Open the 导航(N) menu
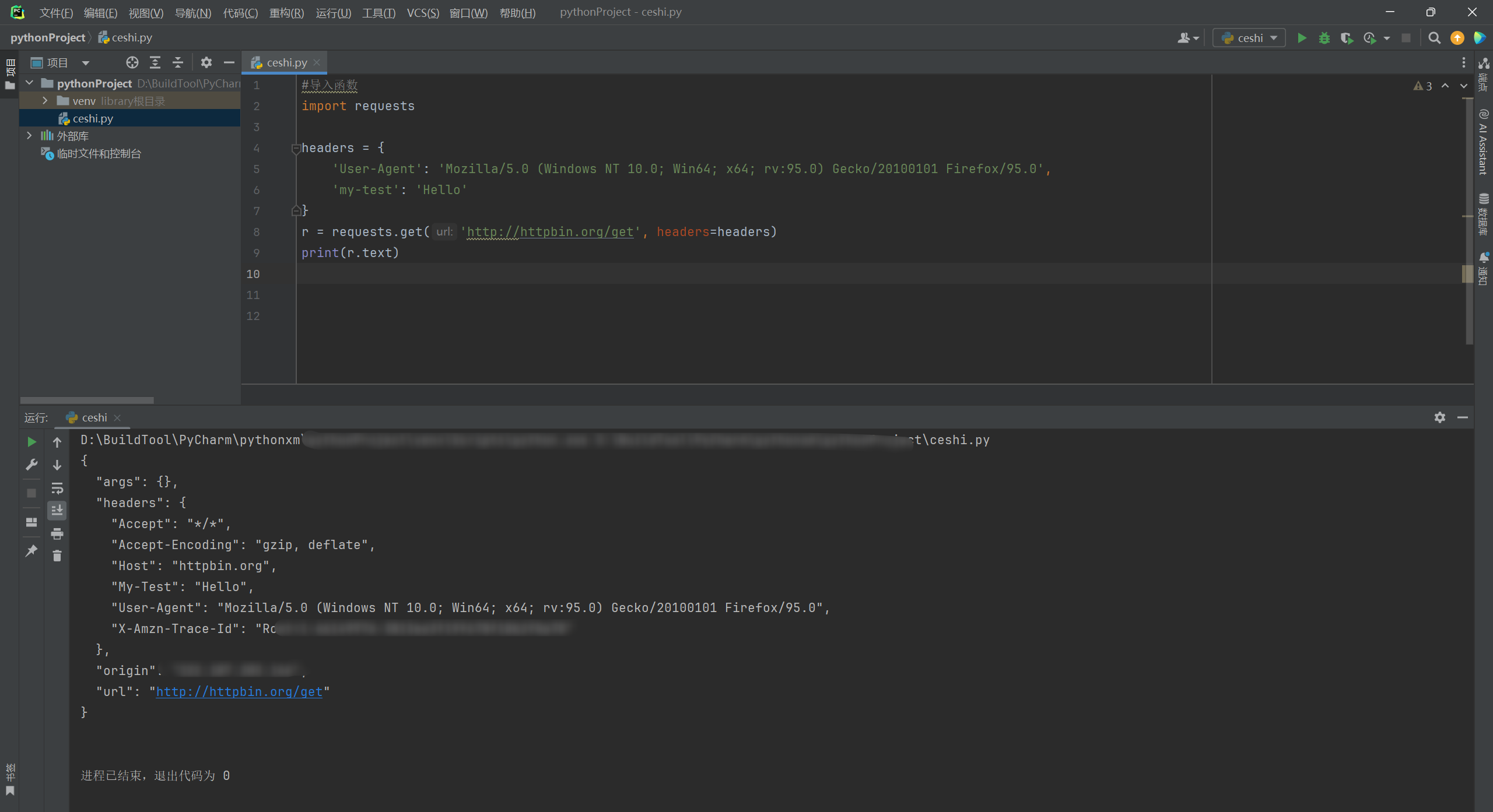The width and height of the screenshot is (1493, 812). coord(193,13)
